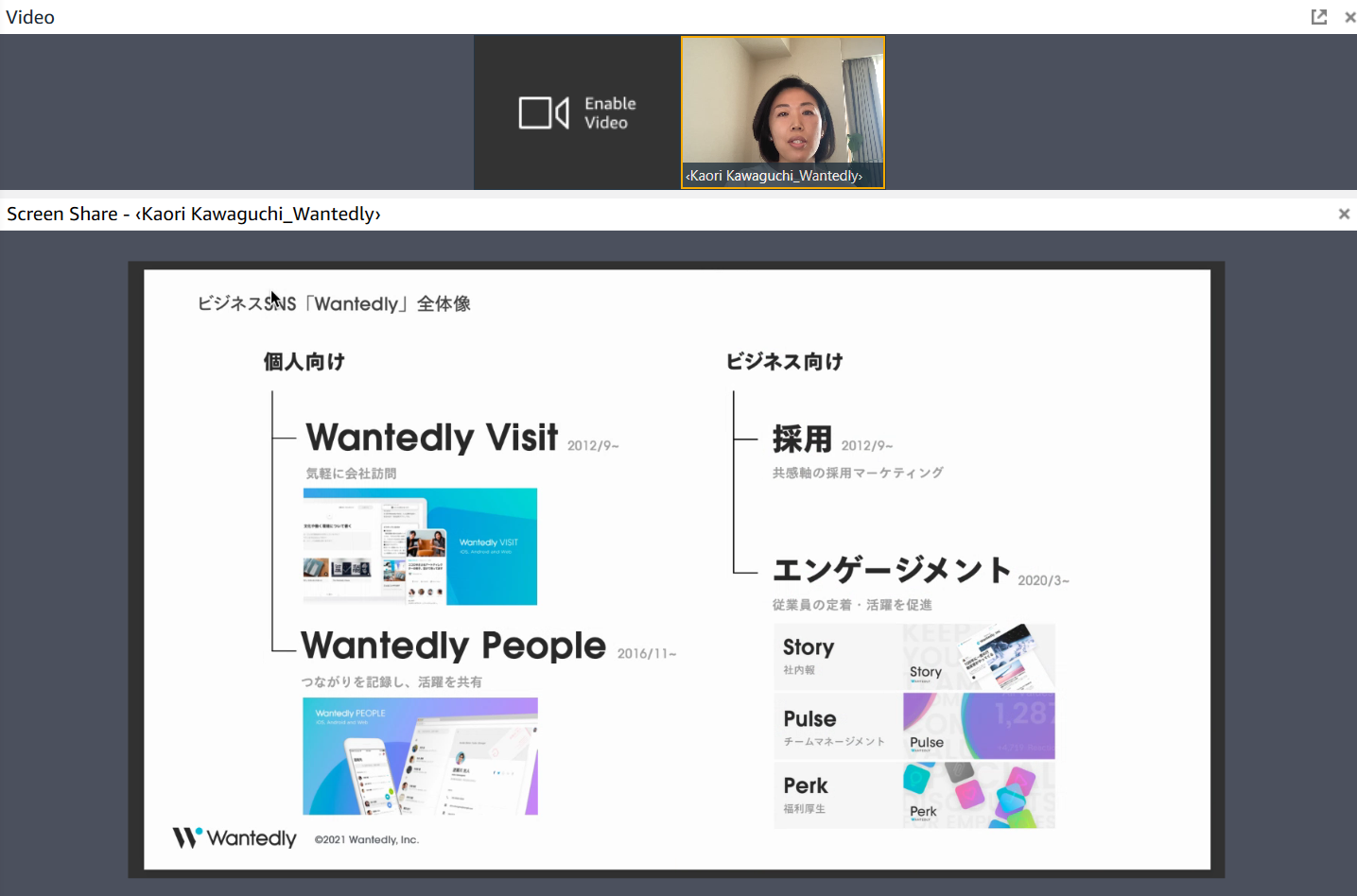Click the camera icon to enable video
The height and width of the screenshot is (896, 1357).
click(544, 113)
